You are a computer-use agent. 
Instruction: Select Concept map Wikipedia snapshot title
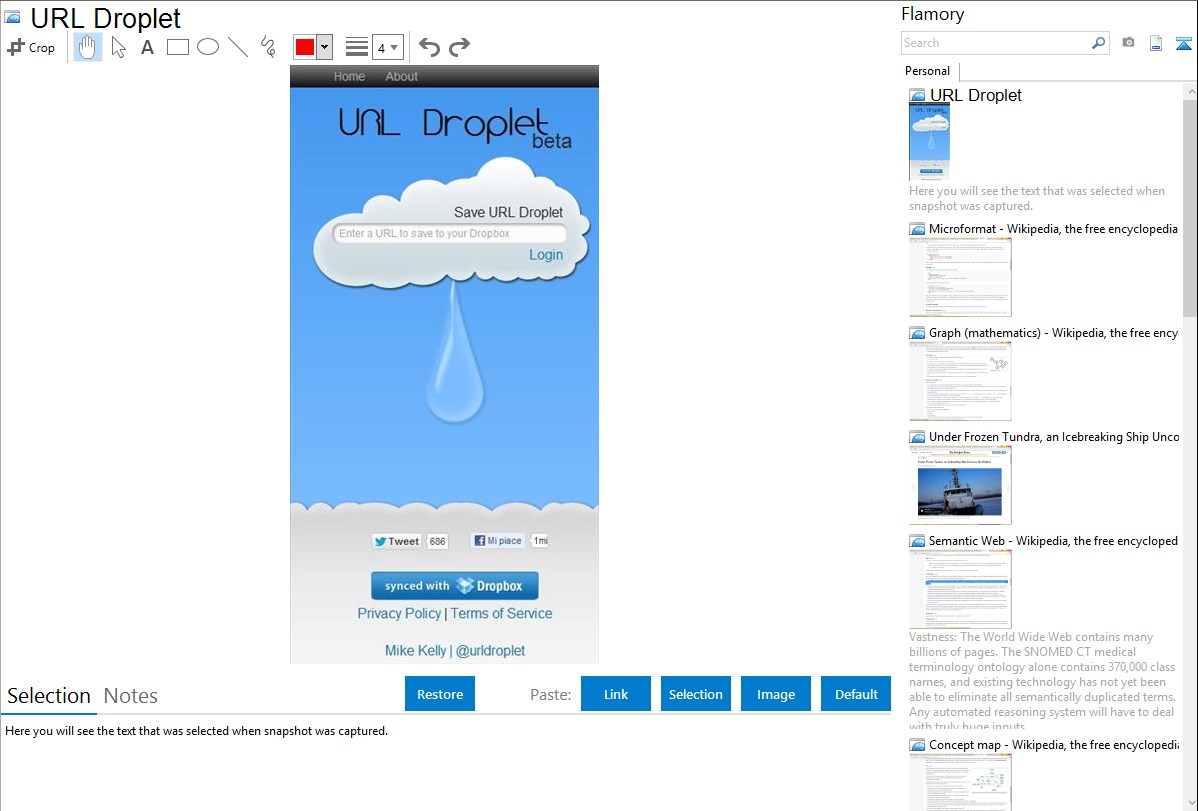[1054, 744]
